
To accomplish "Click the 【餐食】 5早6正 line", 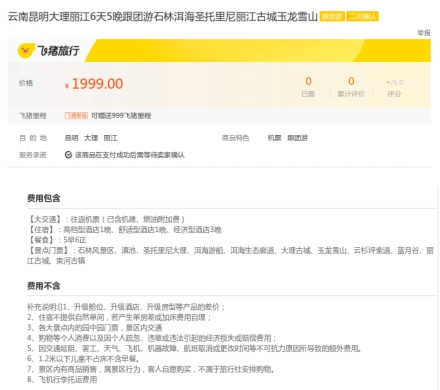I will (x=57, y=240).
